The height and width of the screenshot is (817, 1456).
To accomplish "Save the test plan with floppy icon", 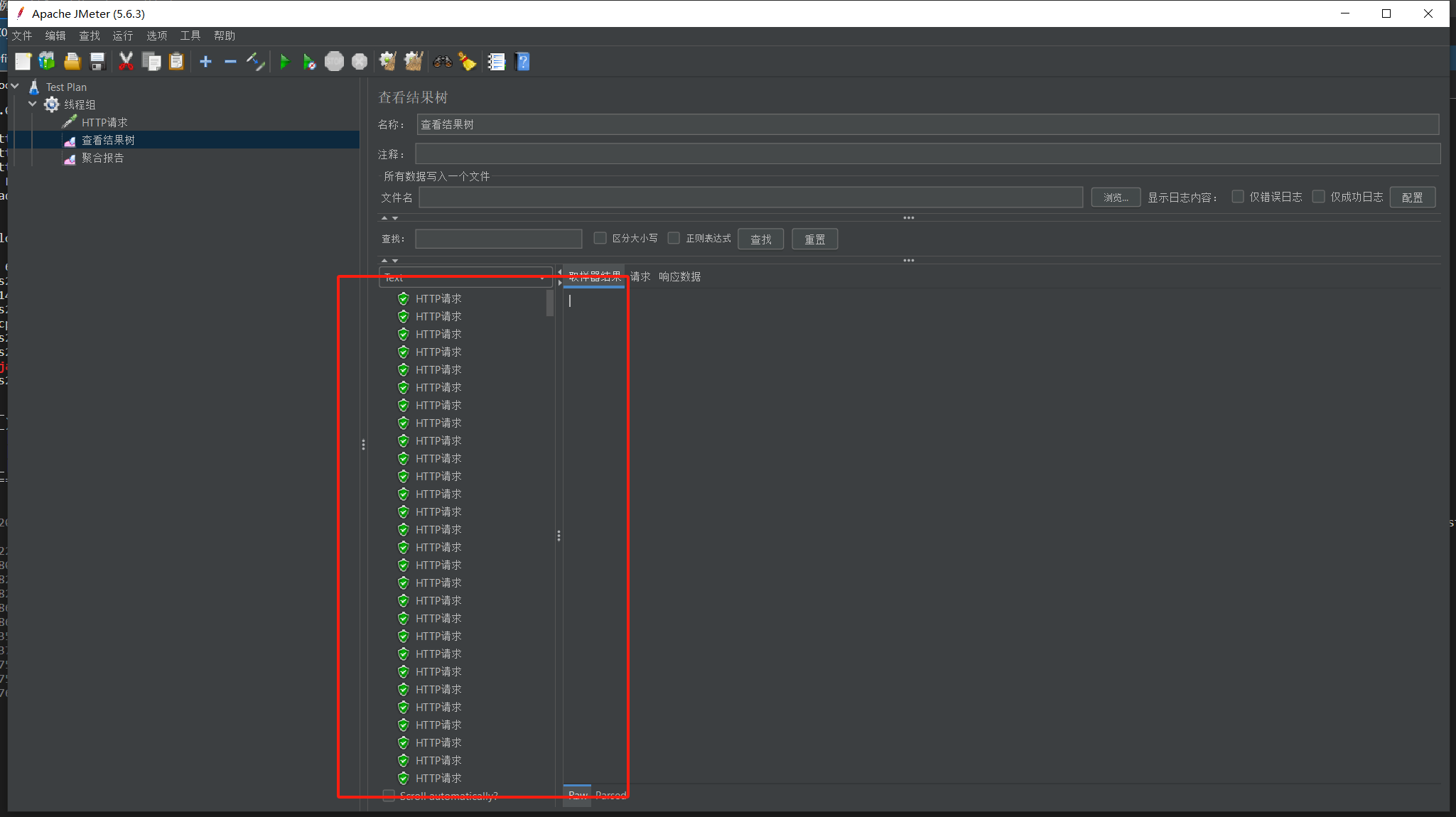I will click(97, 62).
